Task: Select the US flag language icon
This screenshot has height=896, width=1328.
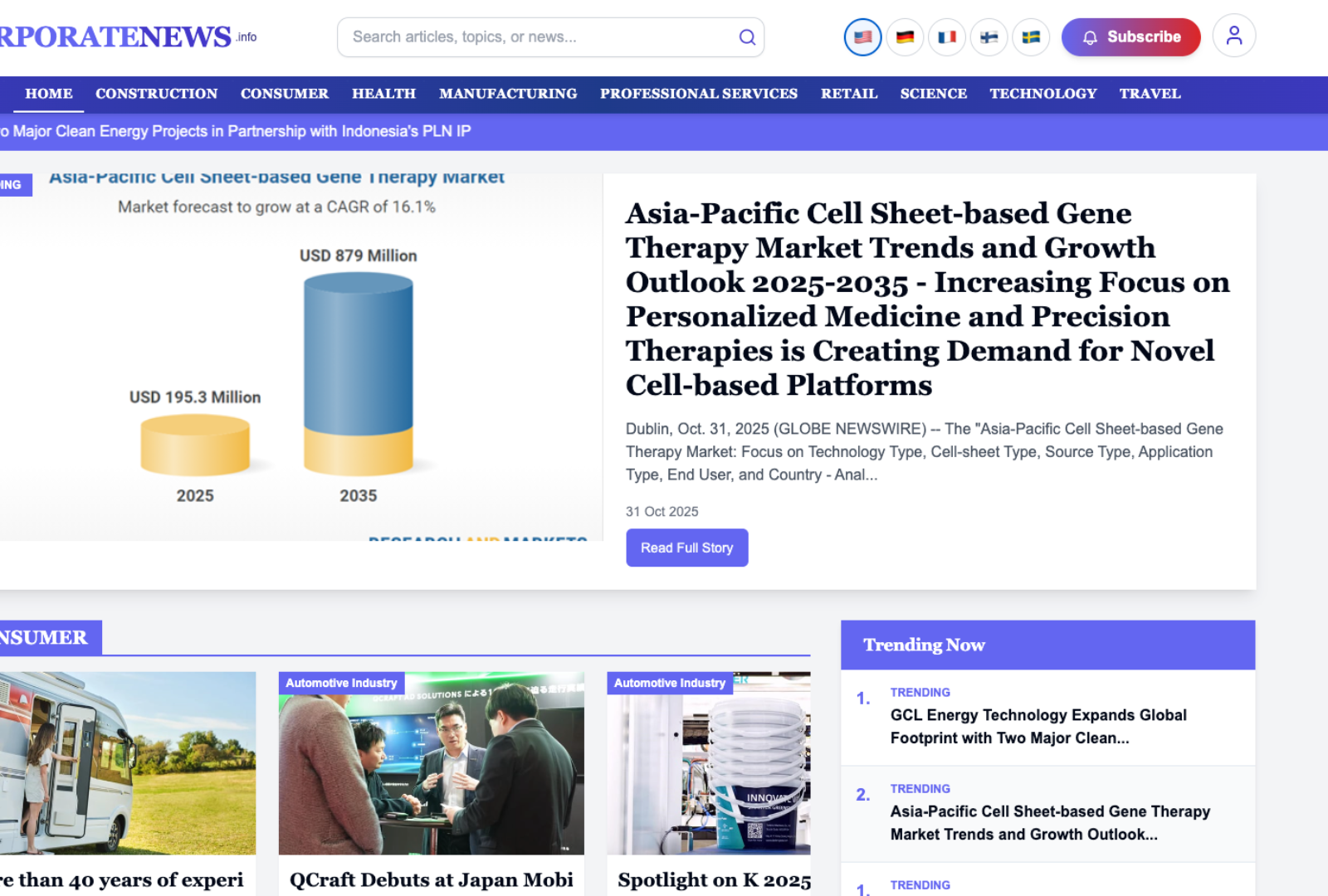Action: tap(862, 37)
